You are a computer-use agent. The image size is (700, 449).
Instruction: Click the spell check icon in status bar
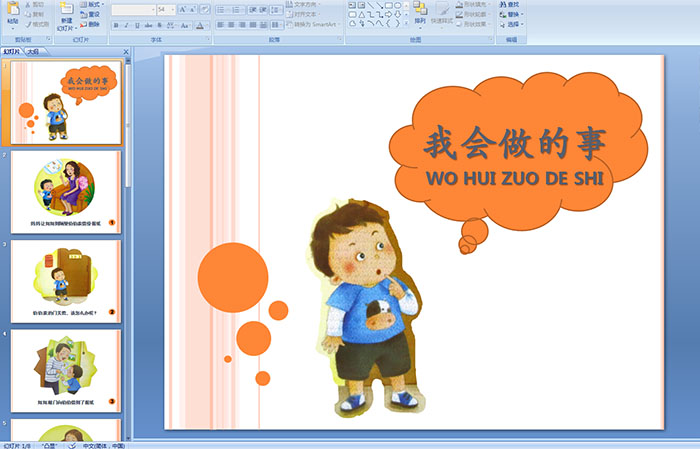(x=71, y=445)
